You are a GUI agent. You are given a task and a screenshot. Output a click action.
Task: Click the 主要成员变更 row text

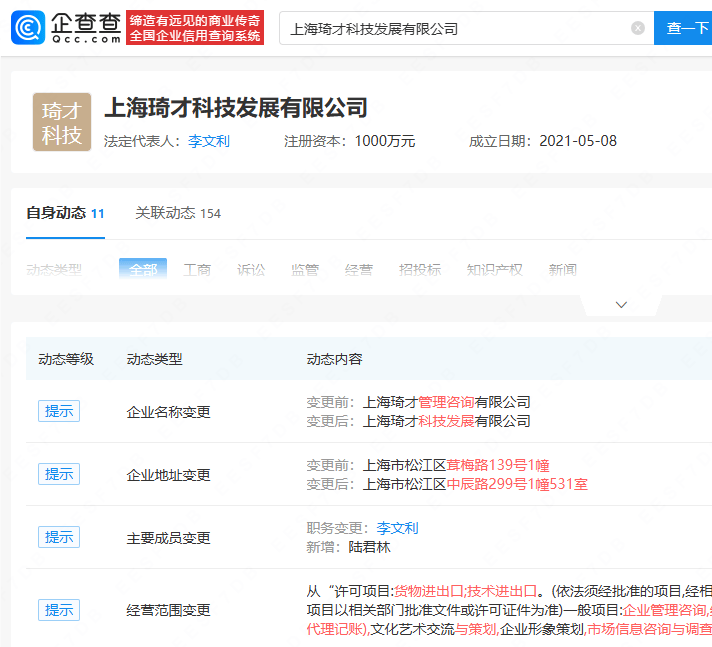click(168, 538)
